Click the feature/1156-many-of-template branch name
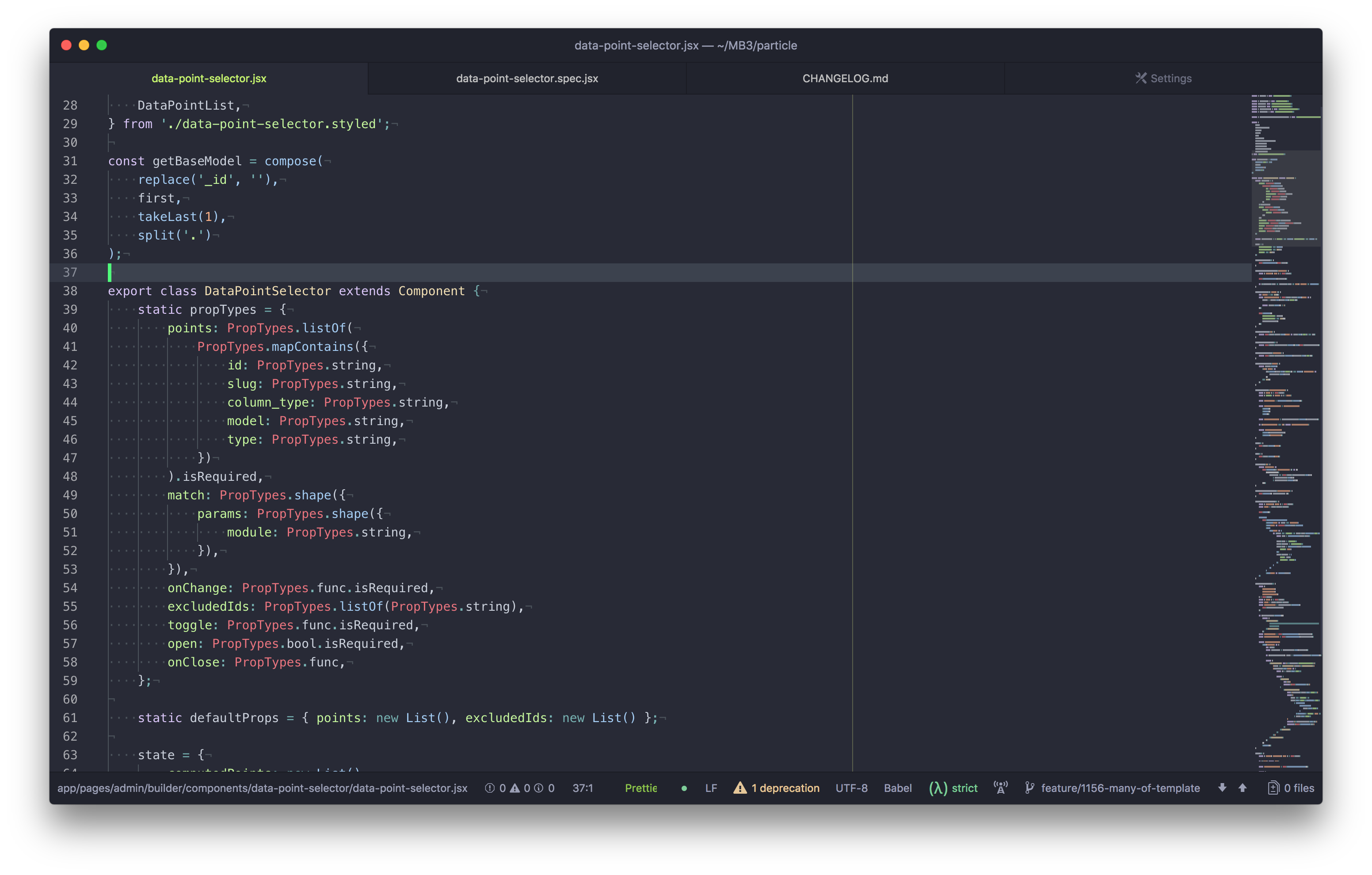 (x=1120, y=788)
